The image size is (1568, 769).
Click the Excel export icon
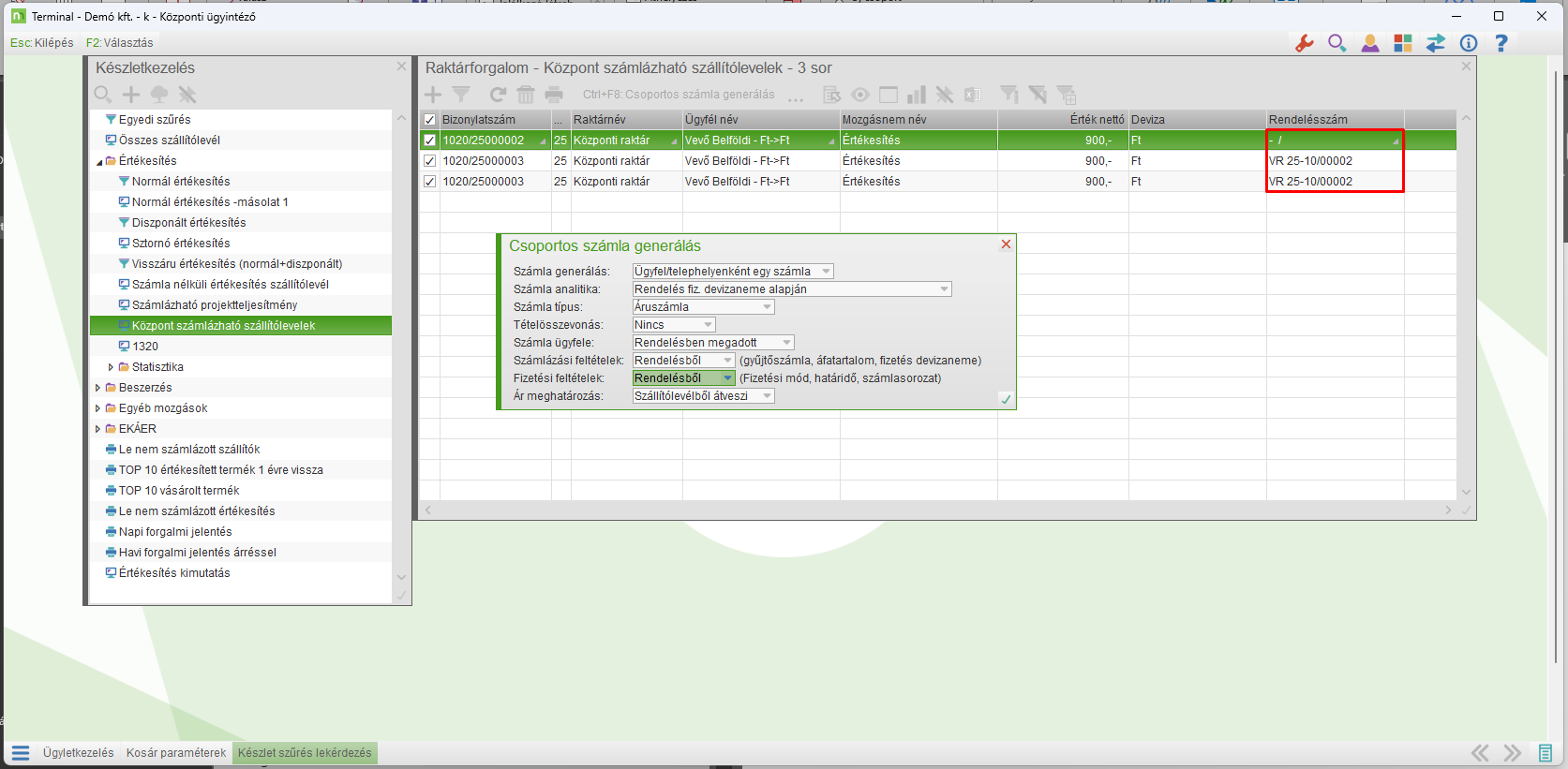click(x=973, y=95)
